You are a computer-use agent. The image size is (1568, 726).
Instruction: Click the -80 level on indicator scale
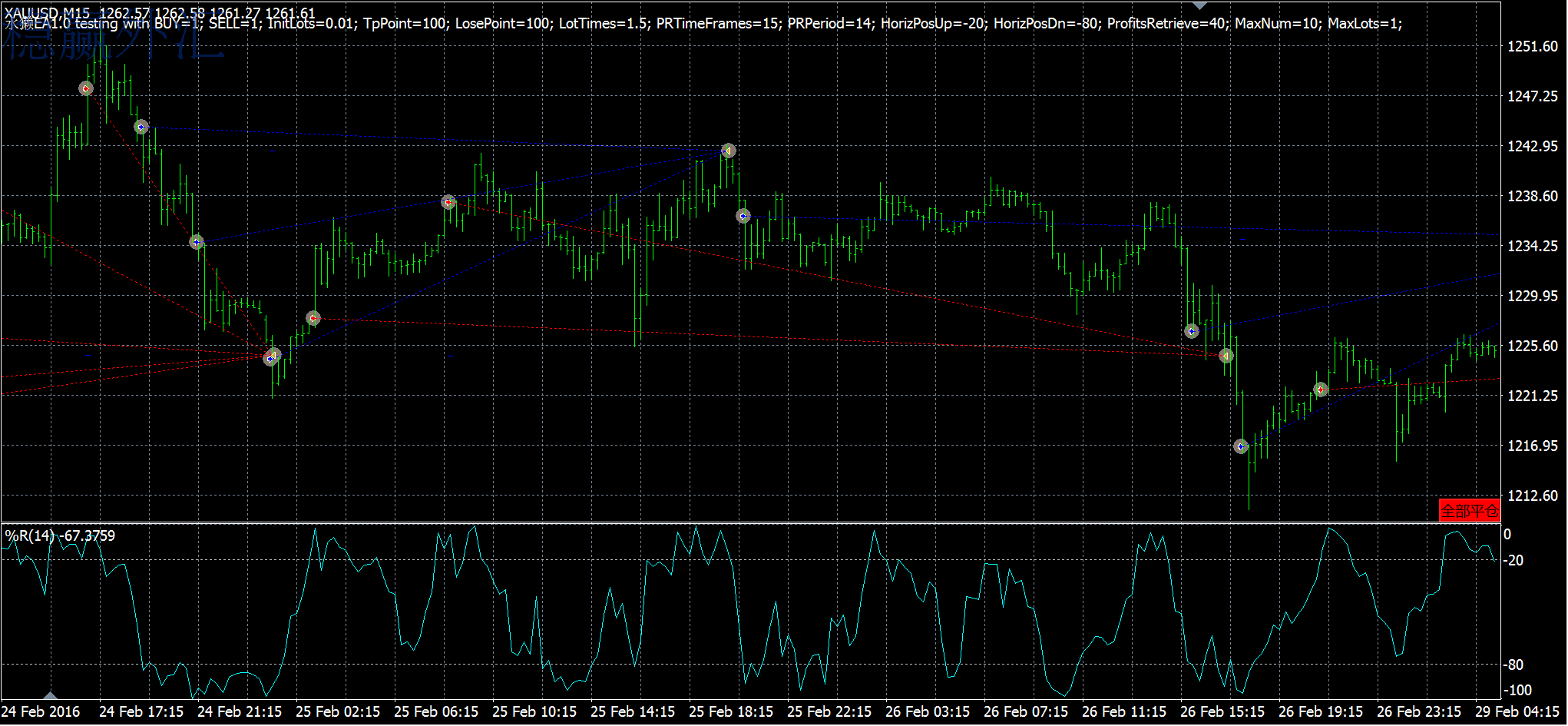point(1513,665)
